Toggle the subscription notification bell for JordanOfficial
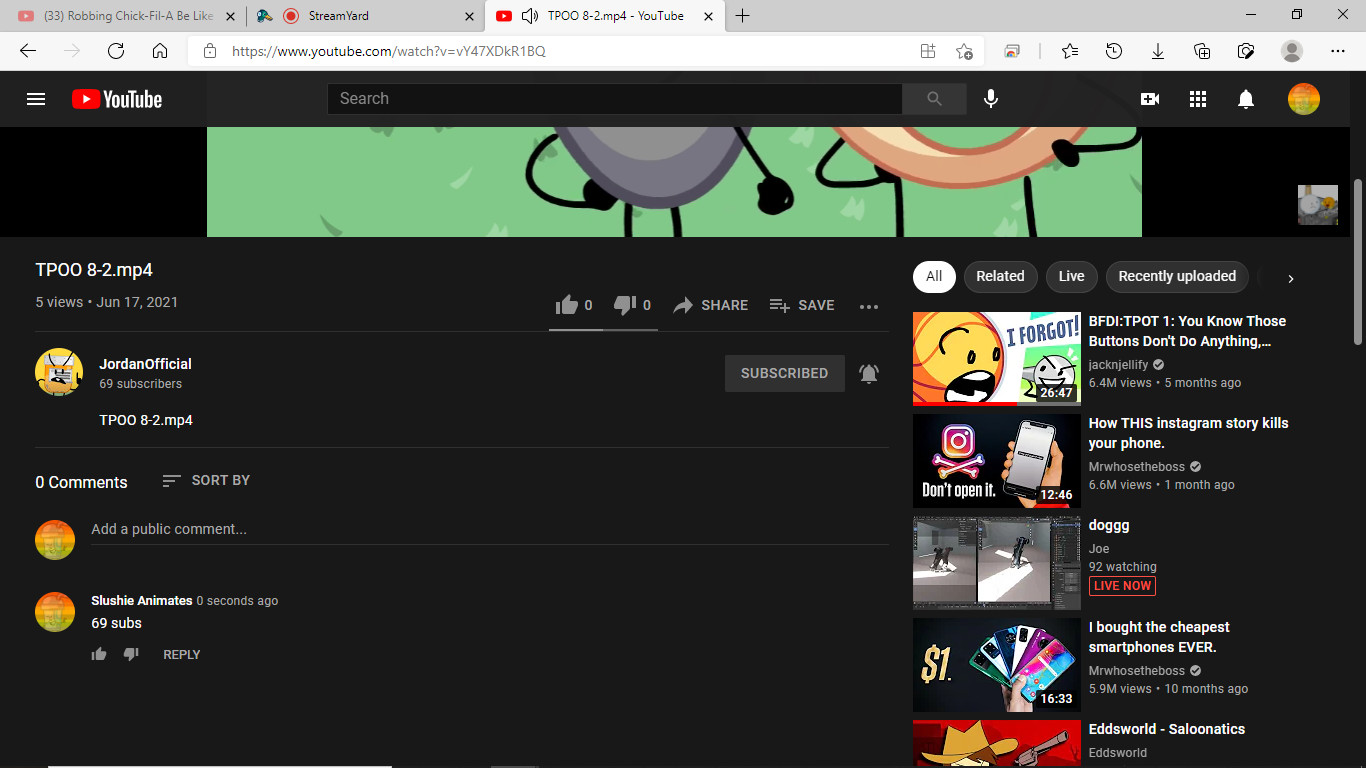 click(x=869, y=374)
